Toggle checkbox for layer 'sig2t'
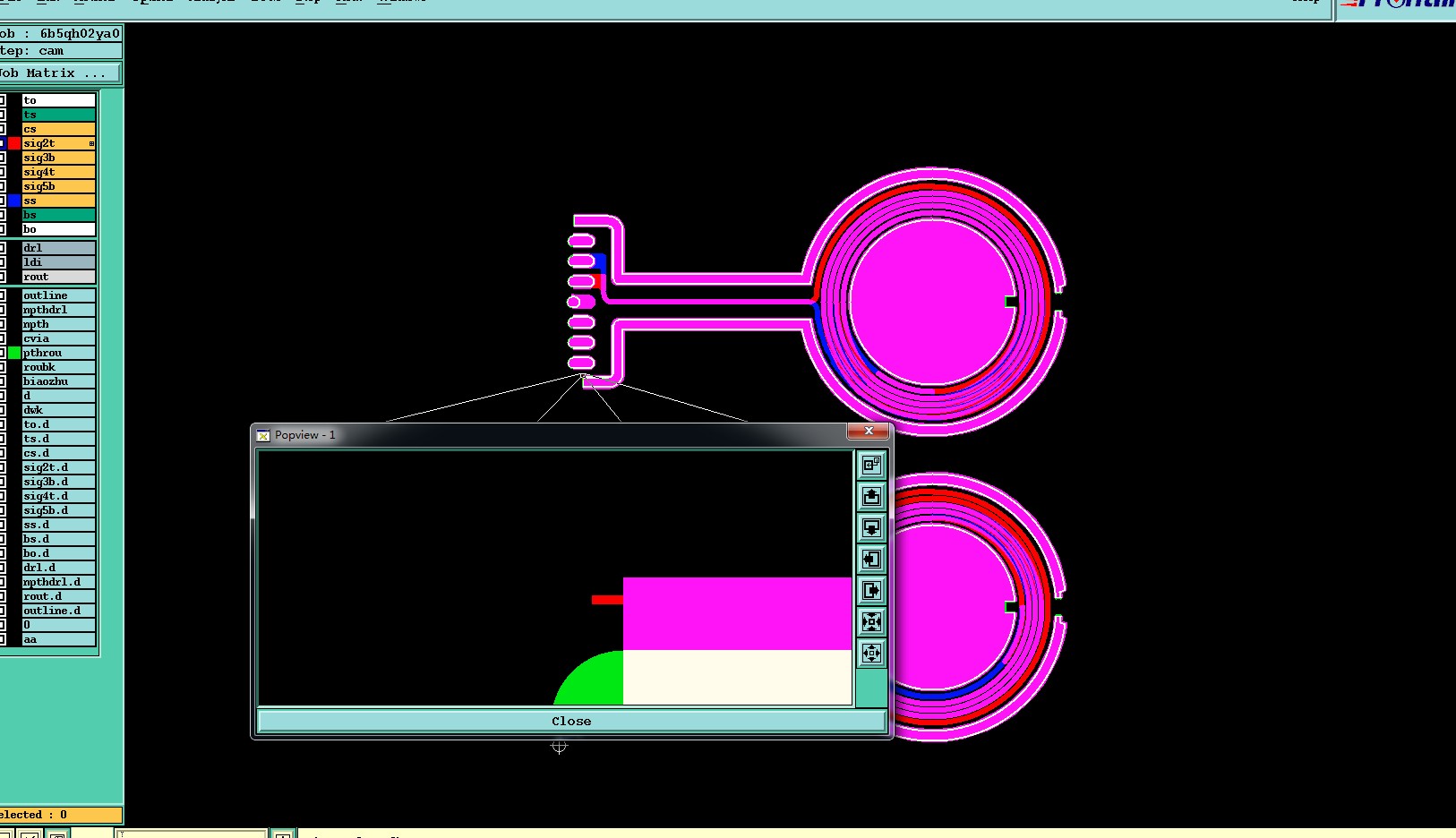Screen dimensions: 1456x838 click(x=3, y=143)
